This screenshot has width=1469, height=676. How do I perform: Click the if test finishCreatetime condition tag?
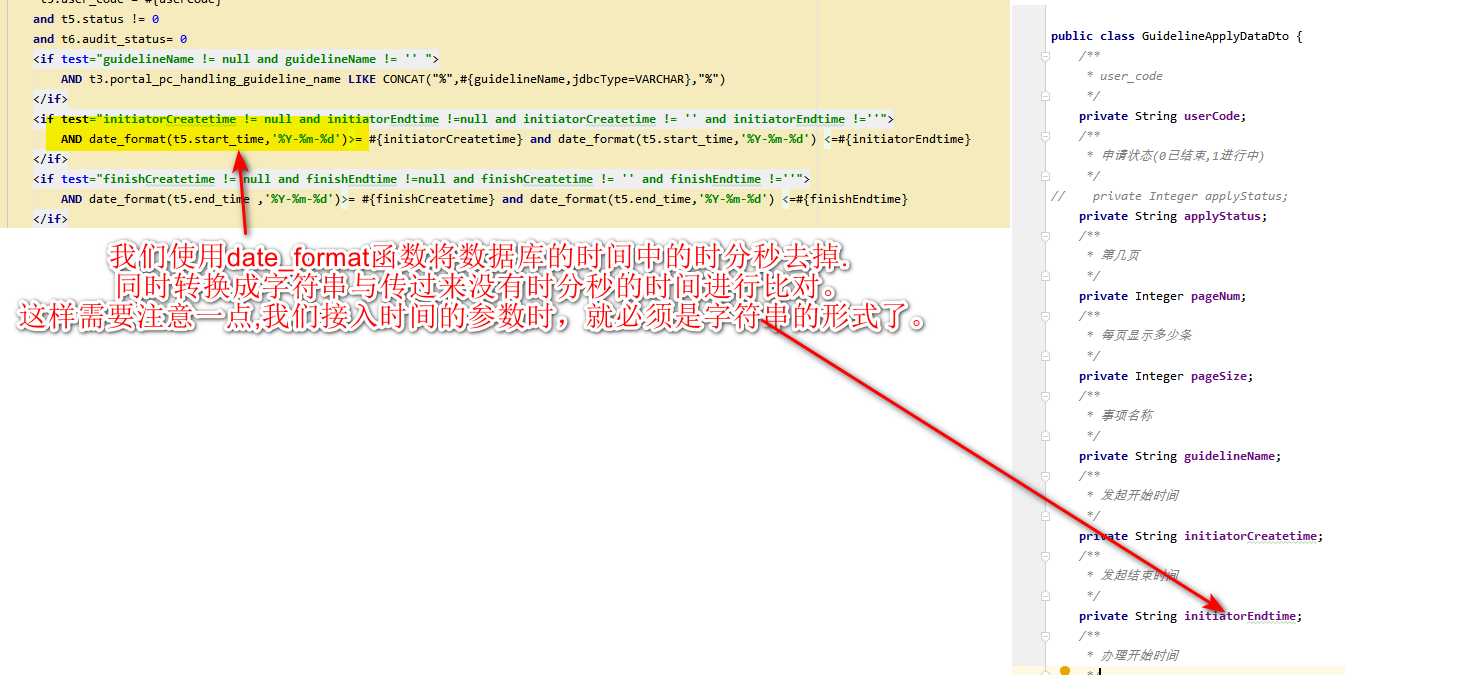point(421,179)
